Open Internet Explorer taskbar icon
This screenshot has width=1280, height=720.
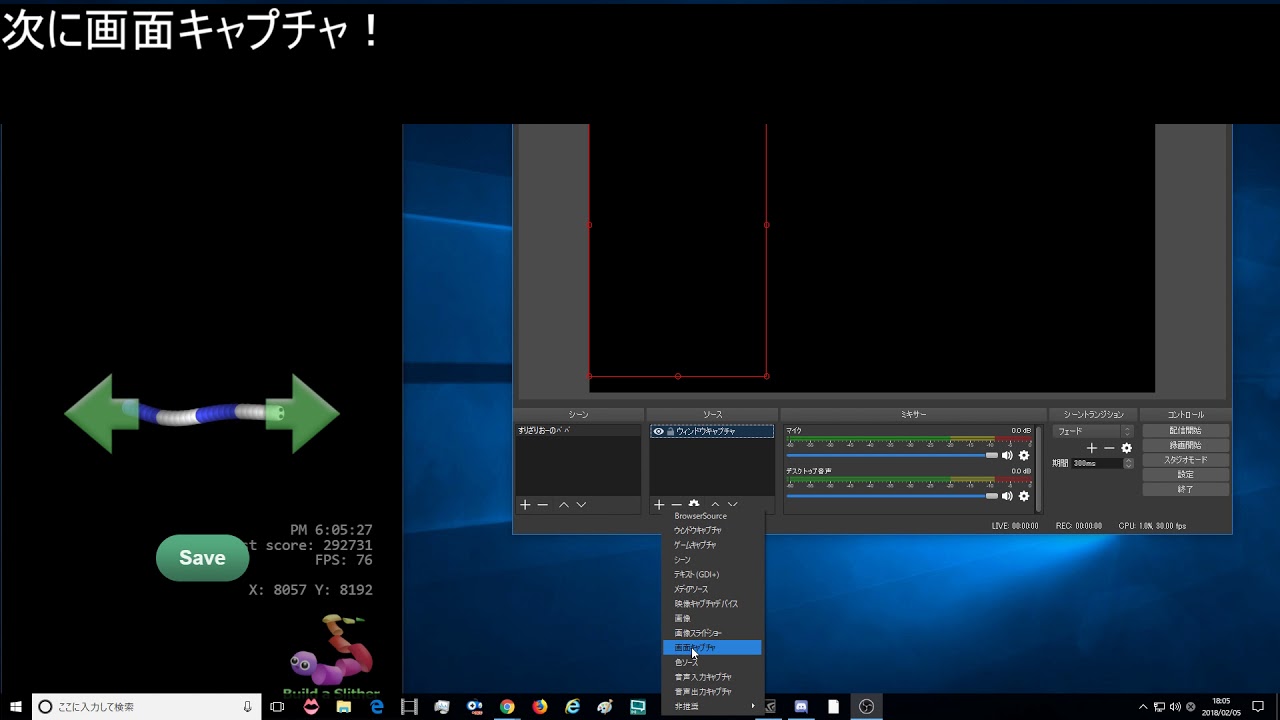[573, 706]
